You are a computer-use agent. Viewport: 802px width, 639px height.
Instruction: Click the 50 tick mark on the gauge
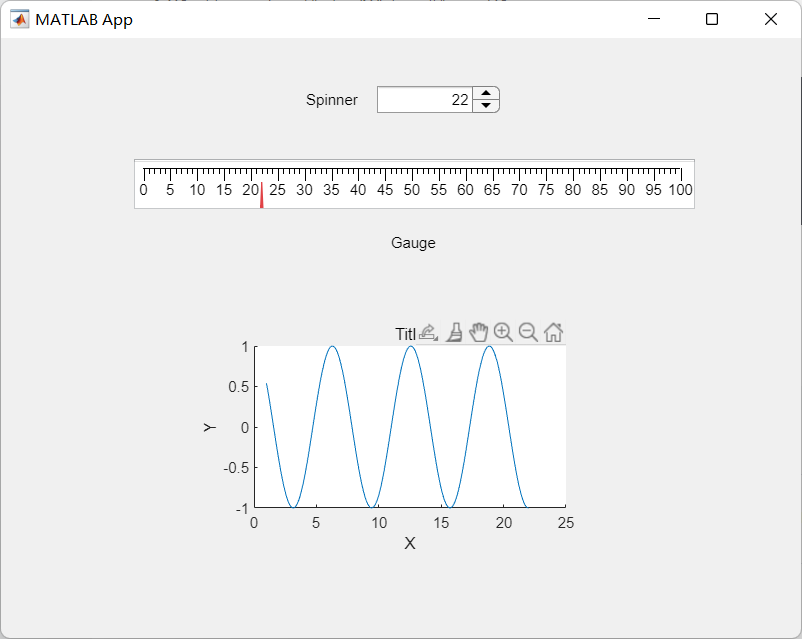411,189
